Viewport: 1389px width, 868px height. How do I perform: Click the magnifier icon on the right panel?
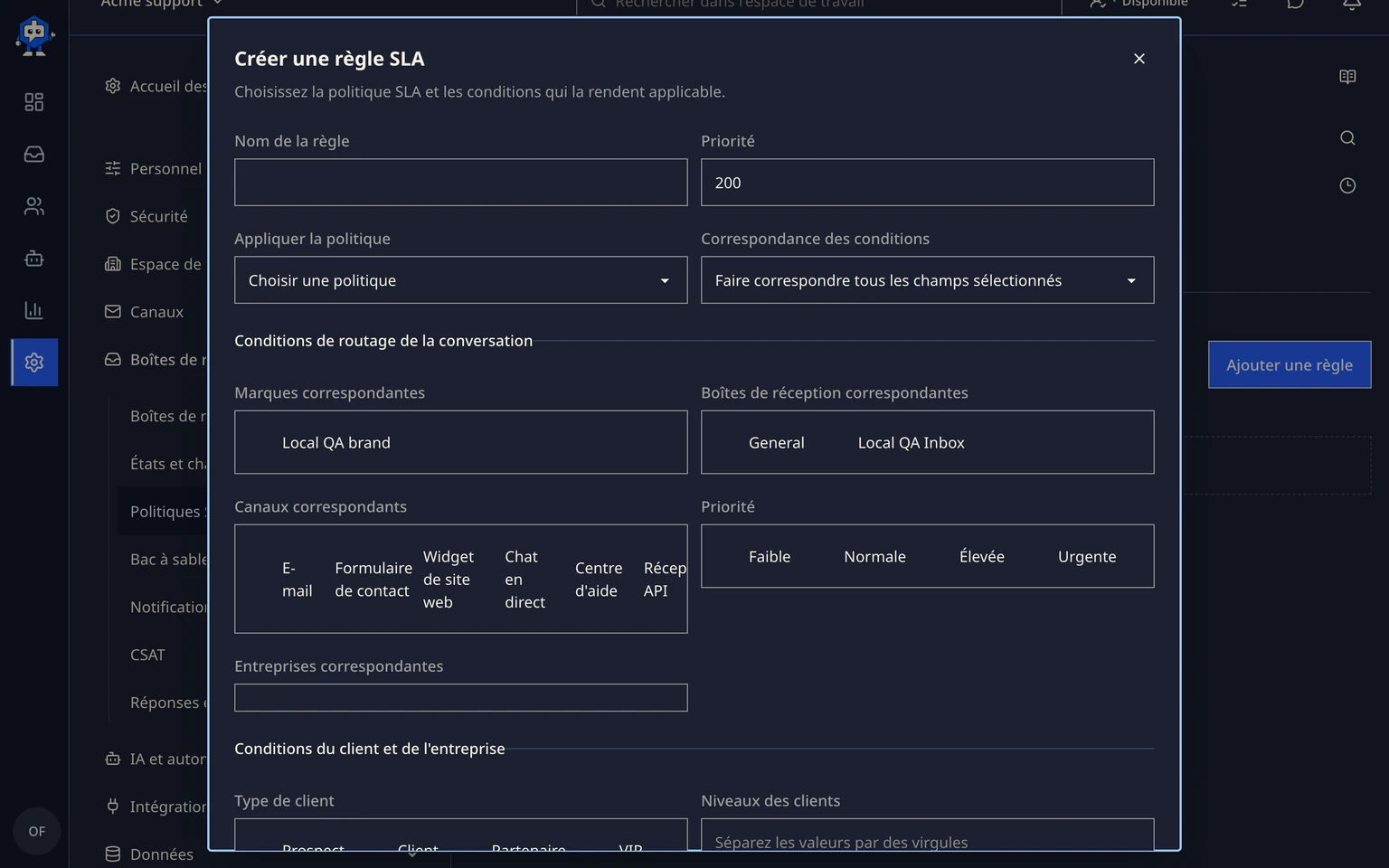tap(1347, 137)
